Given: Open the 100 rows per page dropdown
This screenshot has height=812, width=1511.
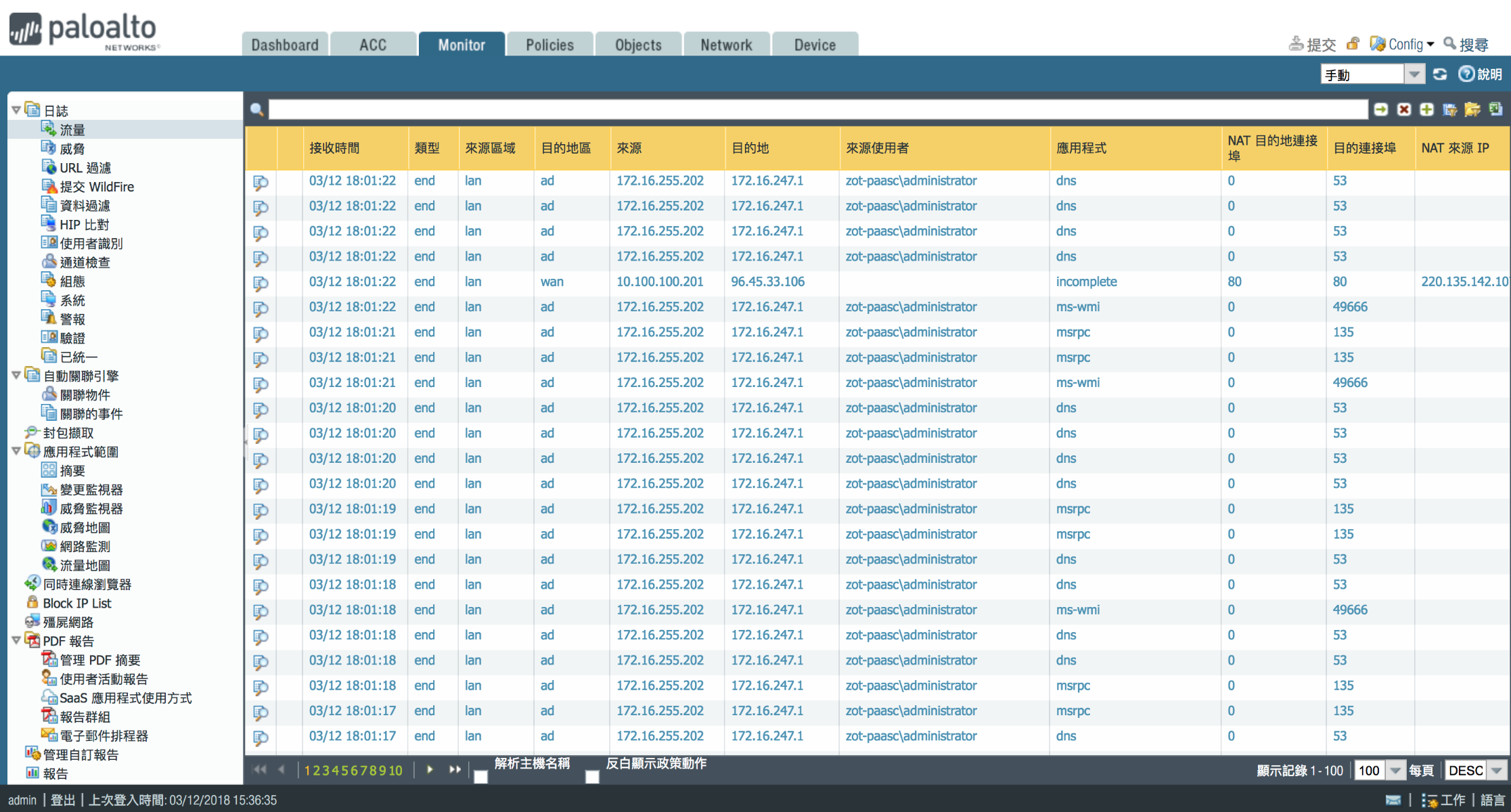Looking at the screenshot, I should click(1395, 770).
